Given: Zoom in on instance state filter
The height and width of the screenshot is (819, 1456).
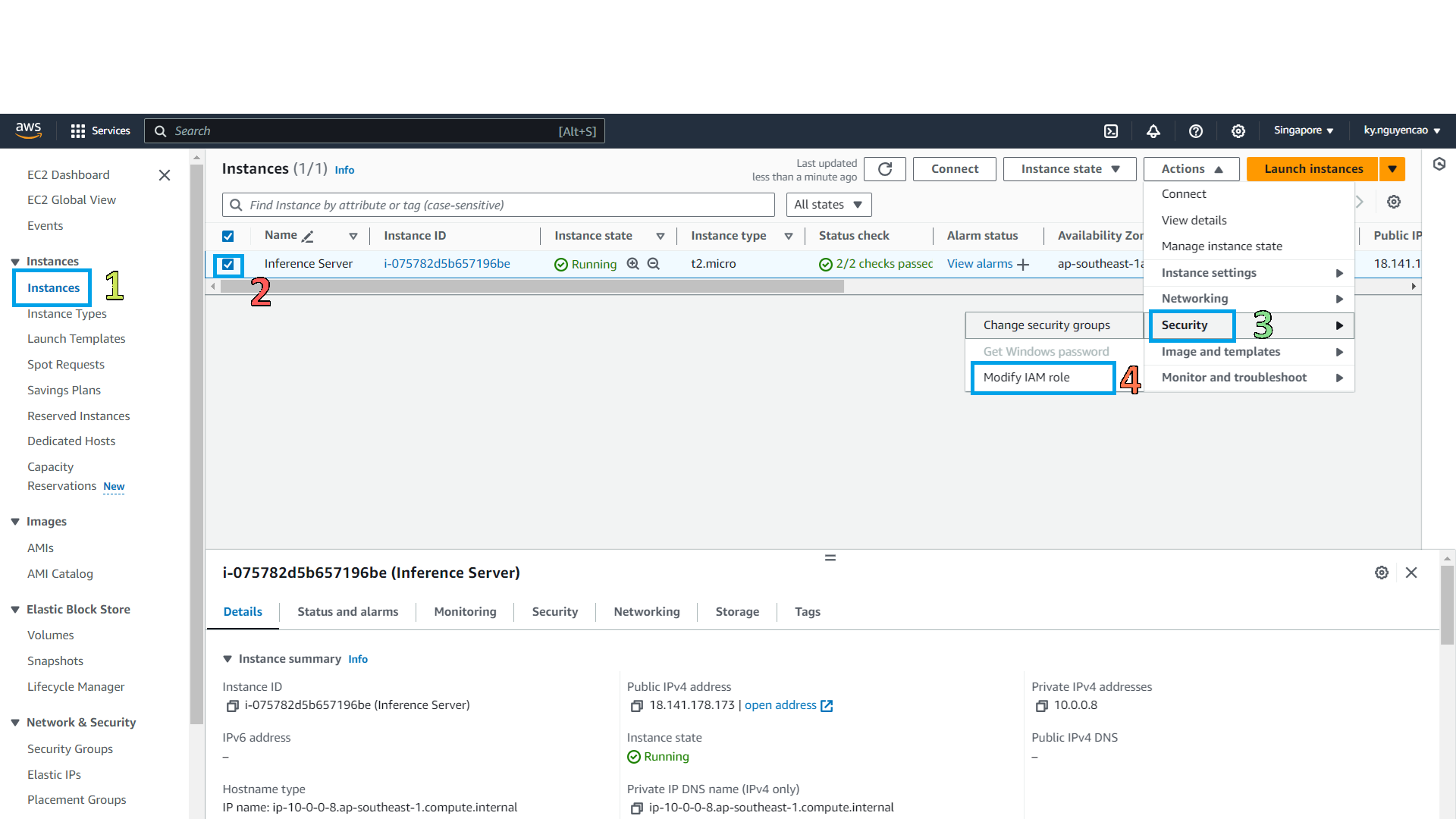Looking at the screenshot, I should pyautogui.click(x=633, y=264).
